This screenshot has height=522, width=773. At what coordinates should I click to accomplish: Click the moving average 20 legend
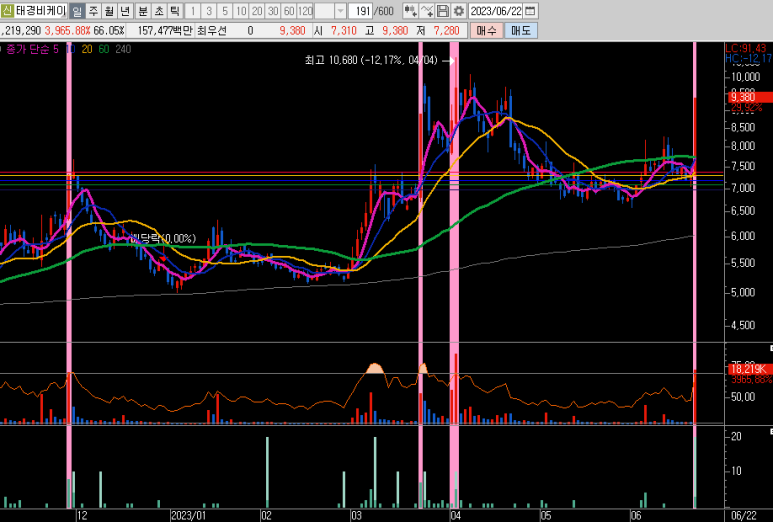pos(87,49)
